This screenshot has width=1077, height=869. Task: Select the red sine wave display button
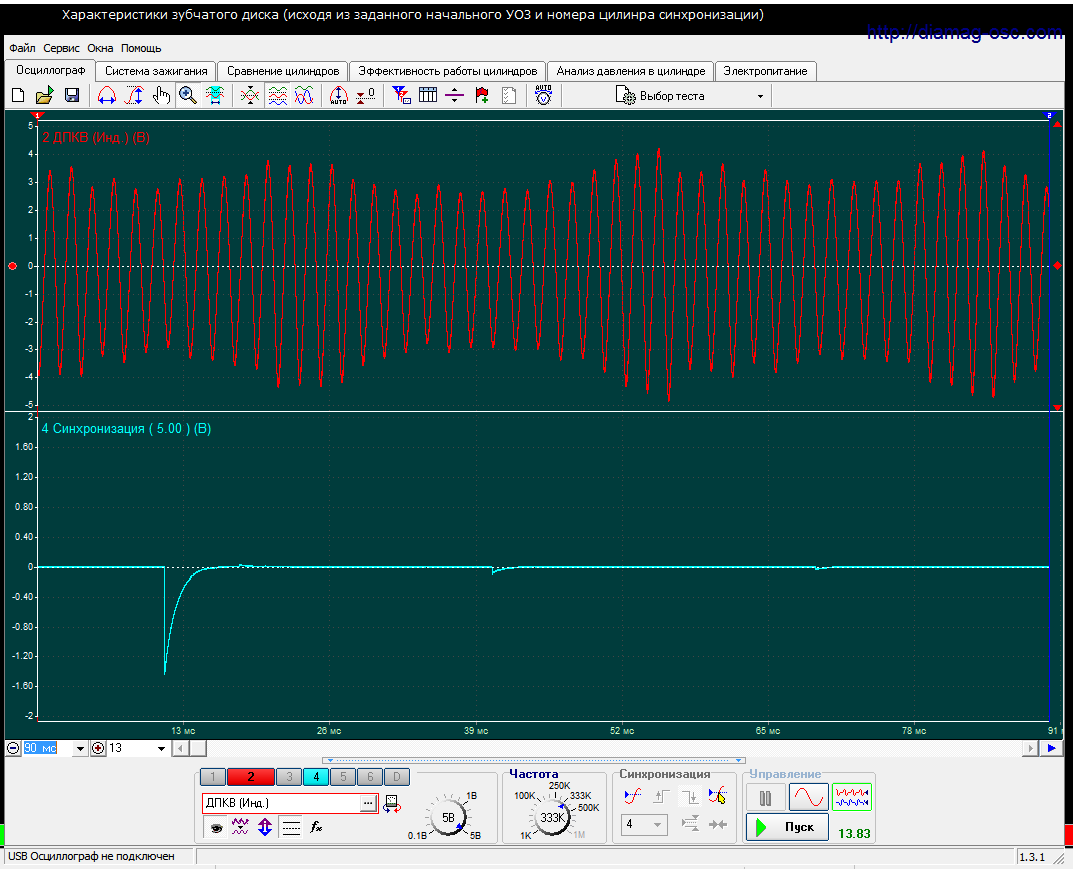pos(808,798)
